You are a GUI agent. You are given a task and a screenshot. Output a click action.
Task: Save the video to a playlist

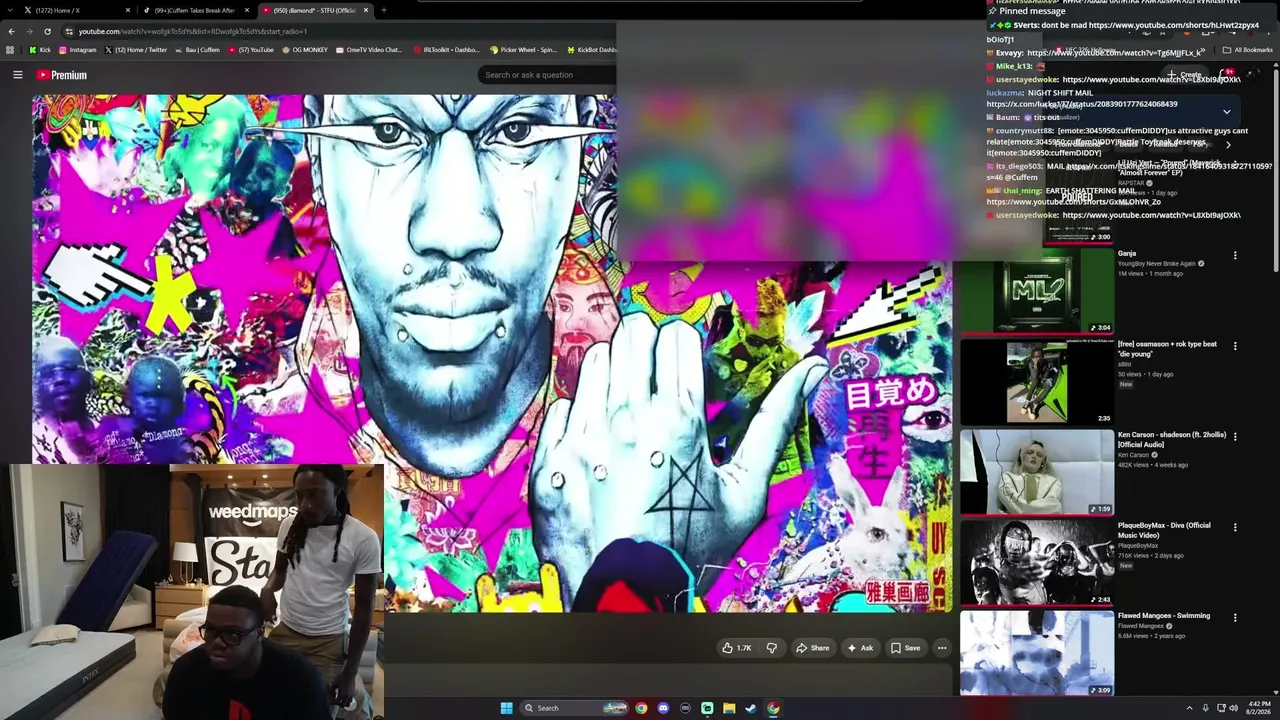pos(905,648)
